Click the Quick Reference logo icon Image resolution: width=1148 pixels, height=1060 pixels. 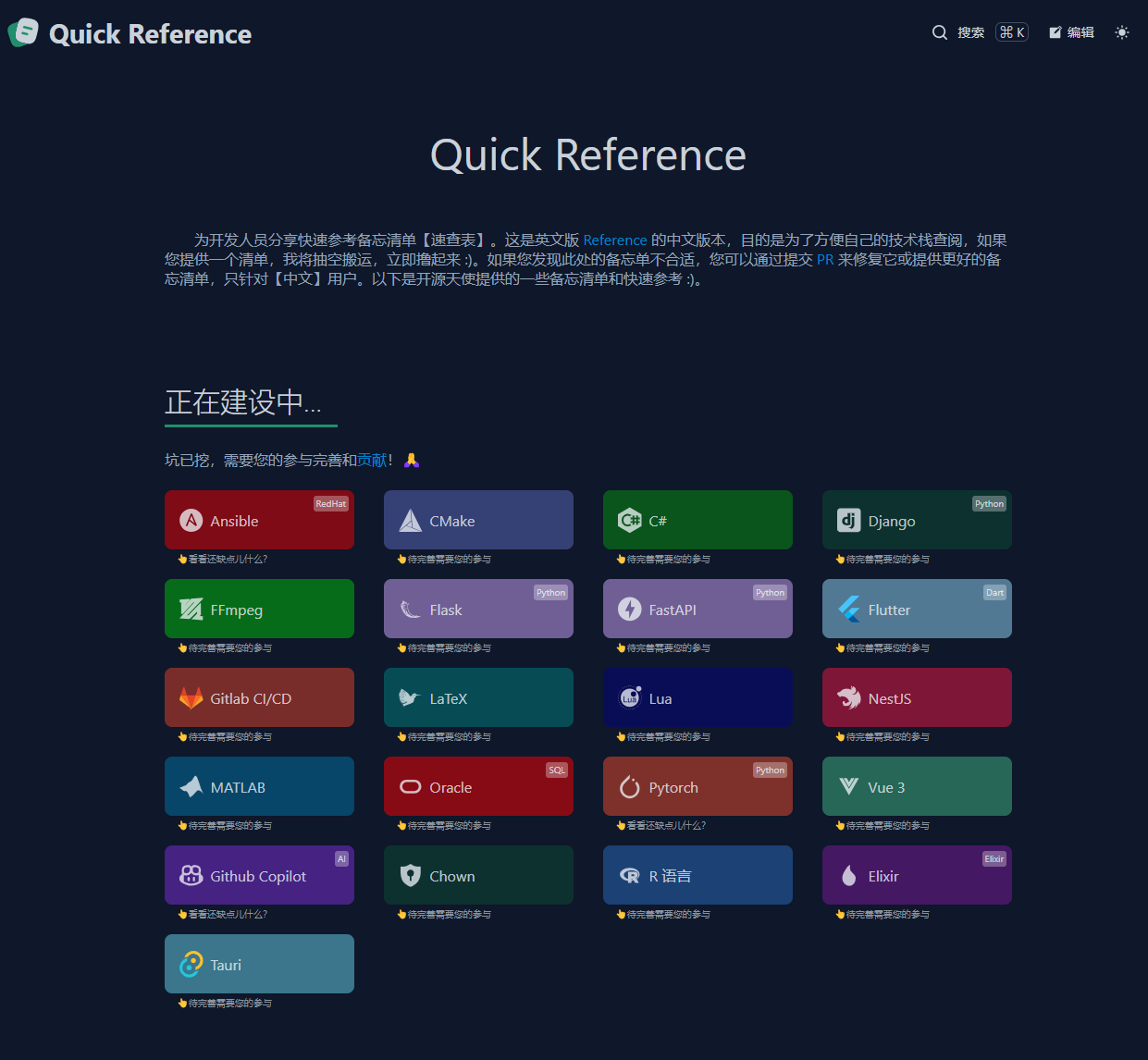point(23,32)
